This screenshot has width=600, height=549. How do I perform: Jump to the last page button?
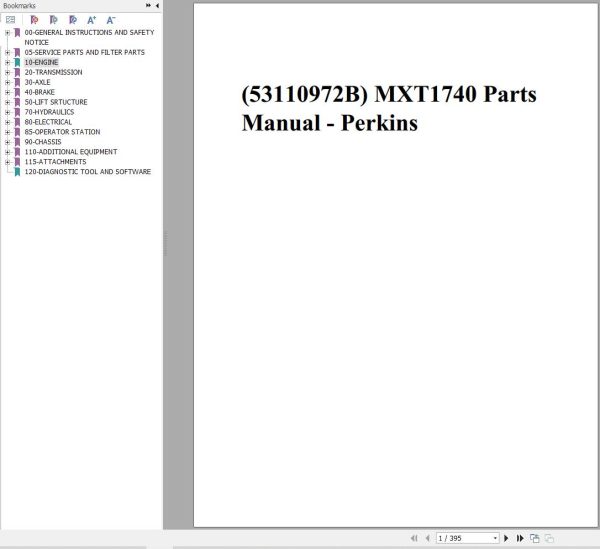pos(520,538)
